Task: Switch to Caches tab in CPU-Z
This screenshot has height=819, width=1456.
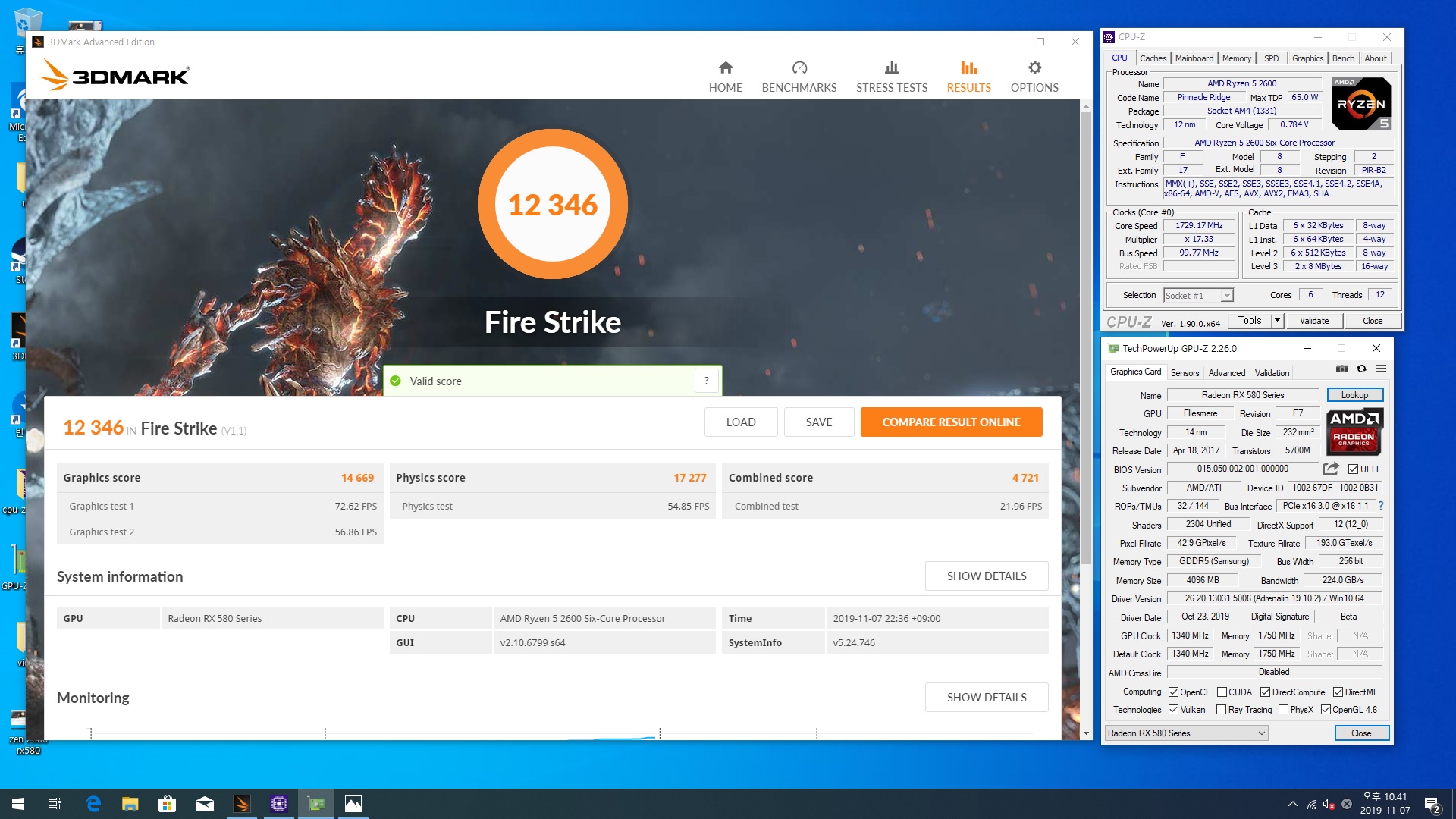Action: [1153, 58]
